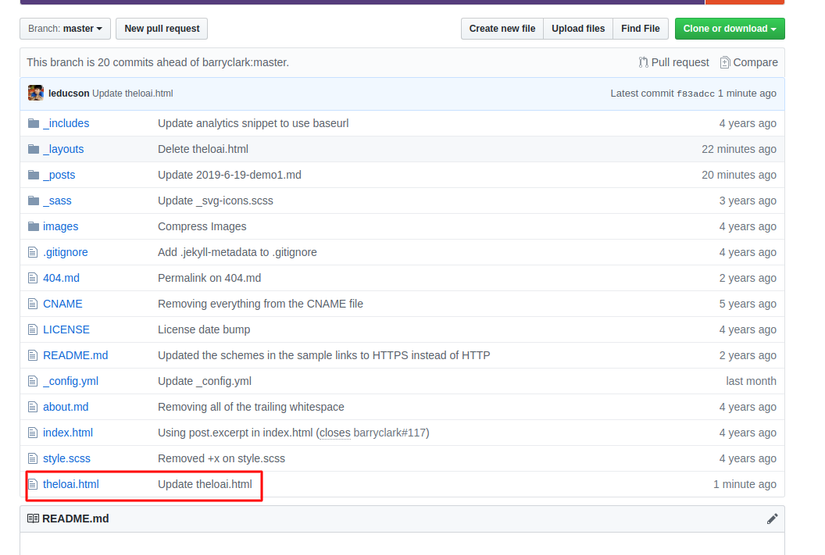Open the theloai.html file
The height and width of the screenshot is (555, 825).
point(71,484)
